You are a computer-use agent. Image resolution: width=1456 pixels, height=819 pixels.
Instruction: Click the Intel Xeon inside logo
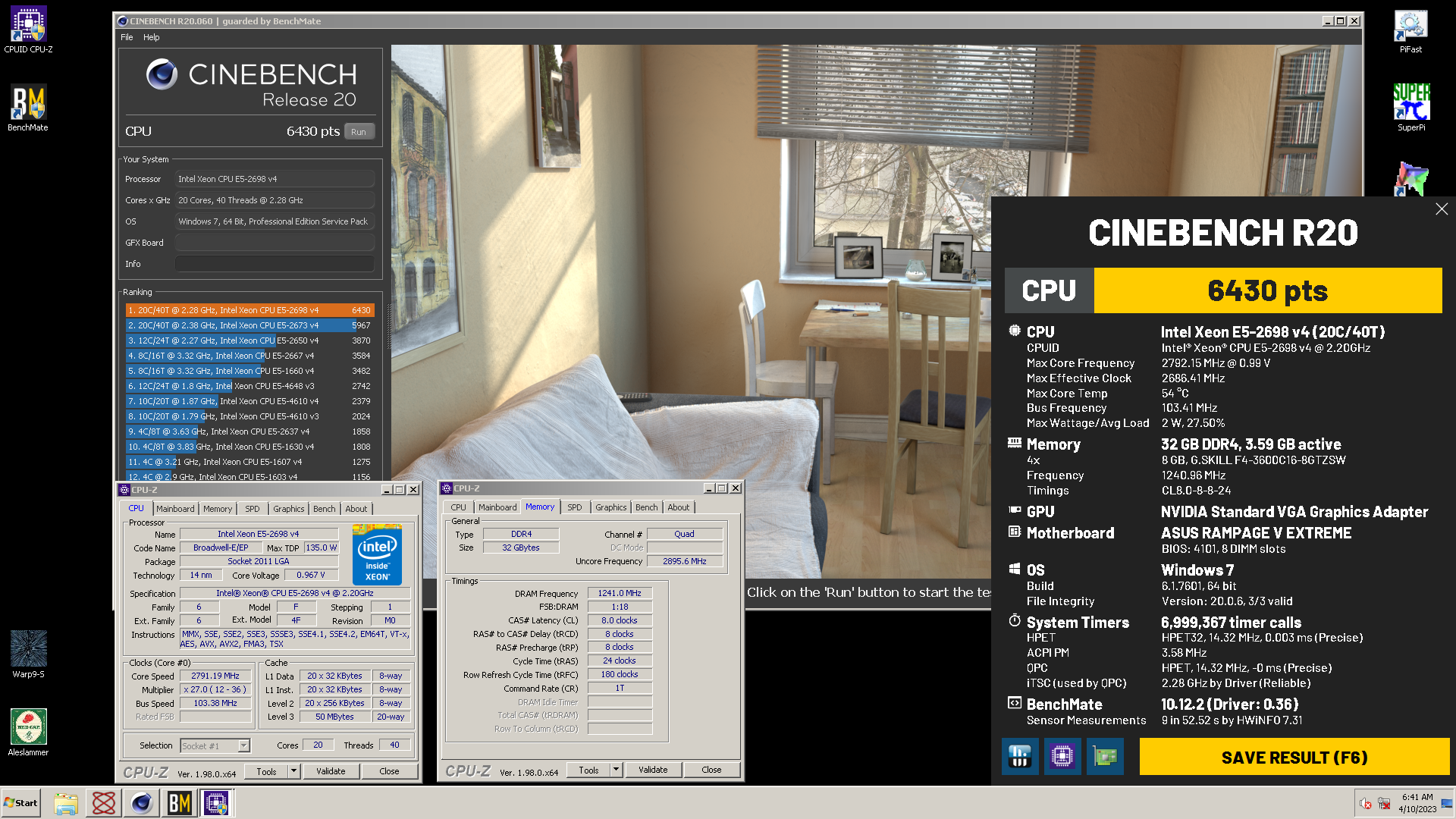(x=377, y=554)
